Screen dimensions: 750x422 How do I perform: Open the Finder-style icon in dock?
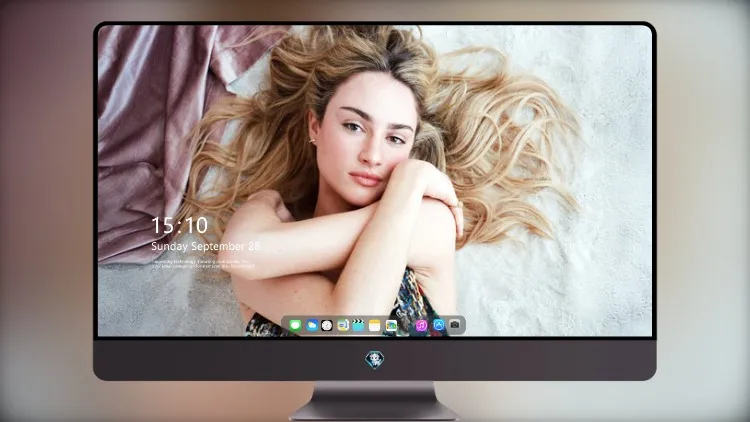(342, 326)
